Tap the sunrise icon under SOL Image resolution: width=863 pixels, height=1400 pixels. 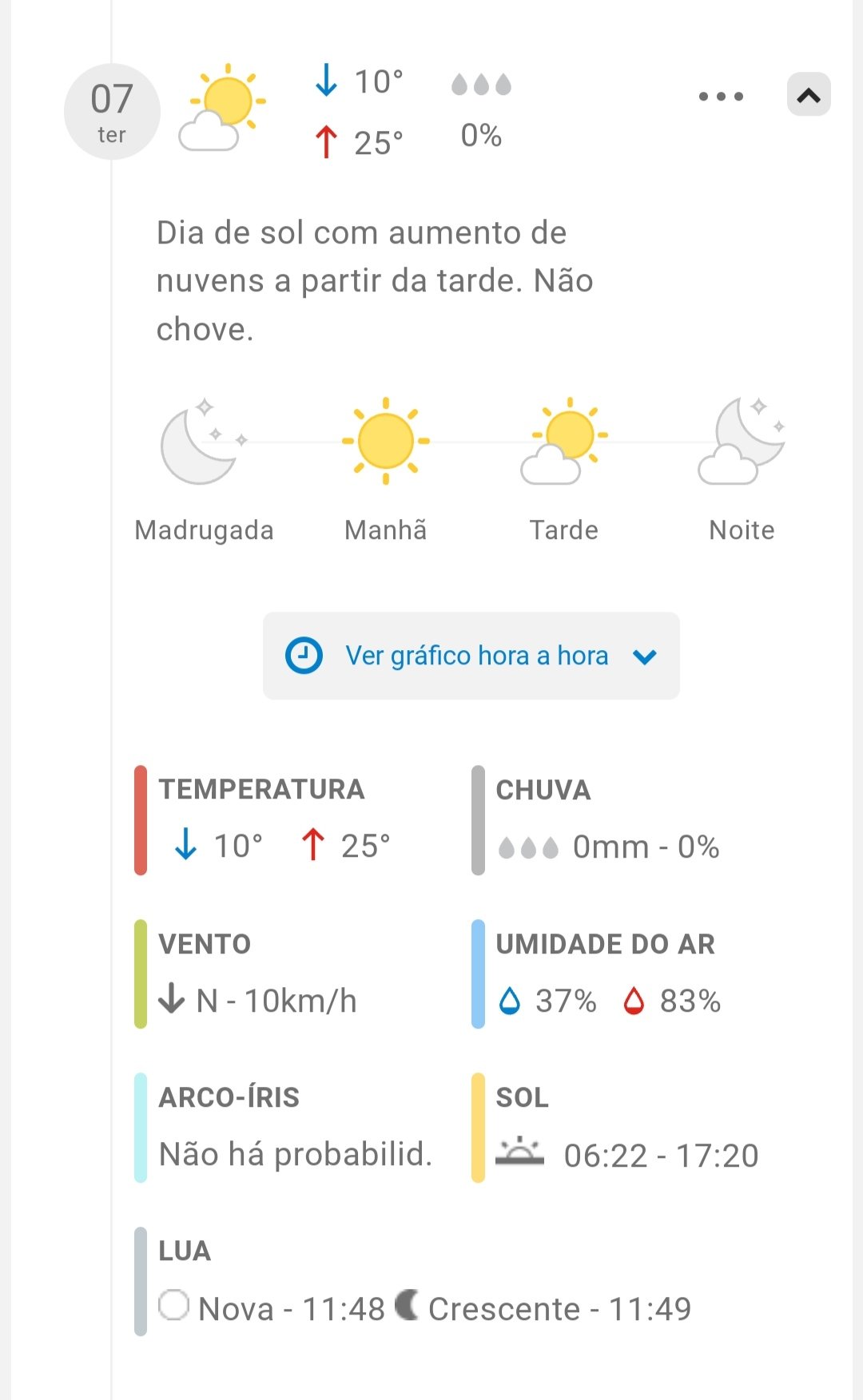click(x=519, y=1152)
